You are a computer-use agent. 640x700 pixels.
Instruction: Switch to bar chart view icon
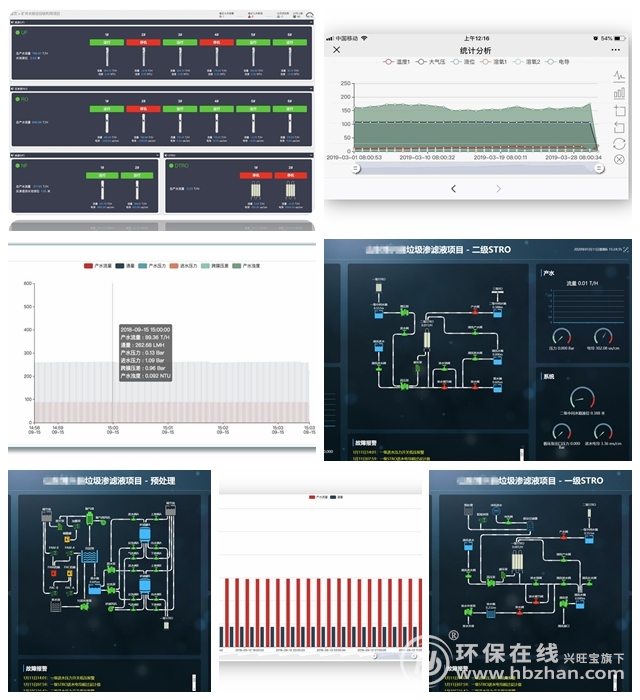[619, 93]
